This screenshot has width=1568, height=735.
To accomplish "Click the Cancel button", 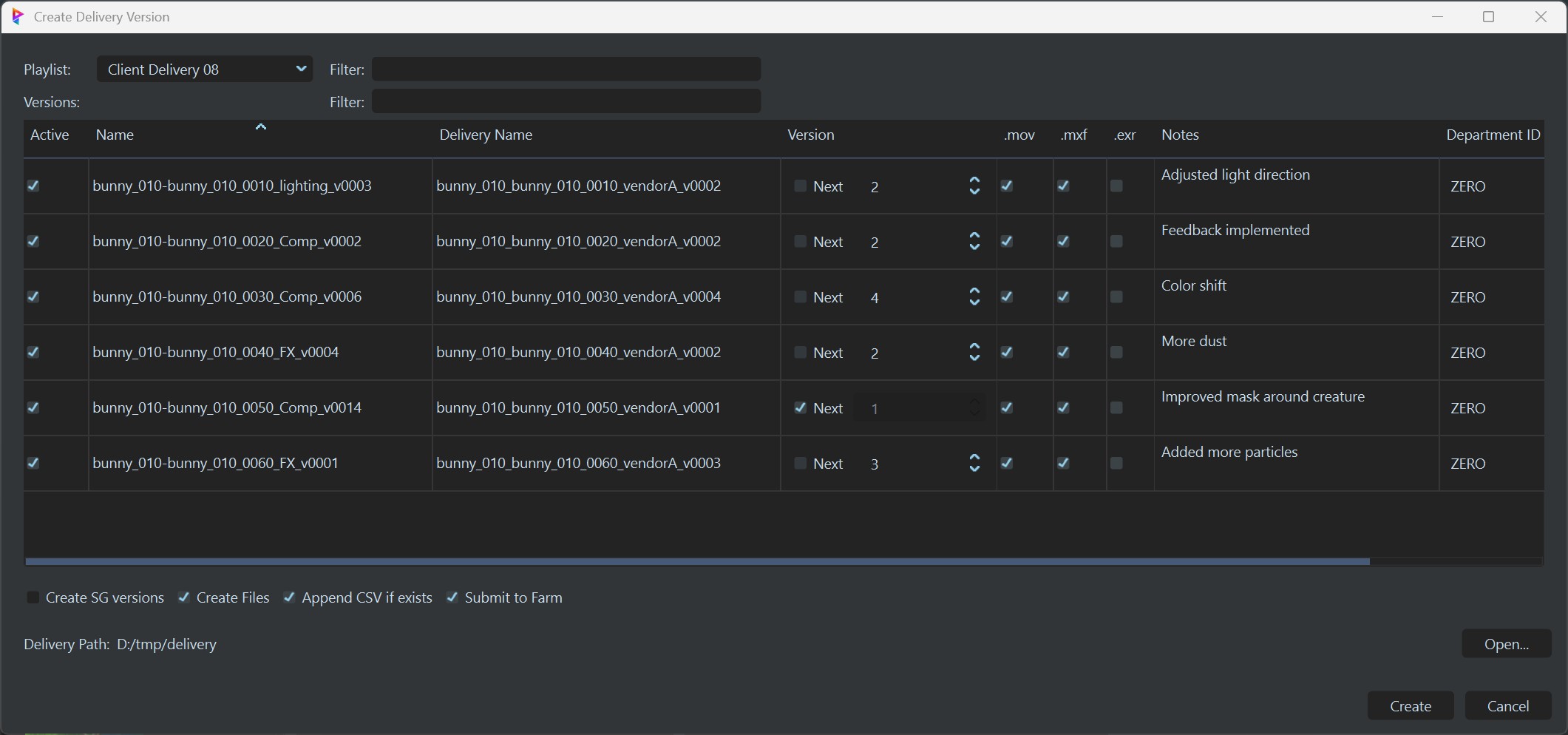I will point(1507,705).
